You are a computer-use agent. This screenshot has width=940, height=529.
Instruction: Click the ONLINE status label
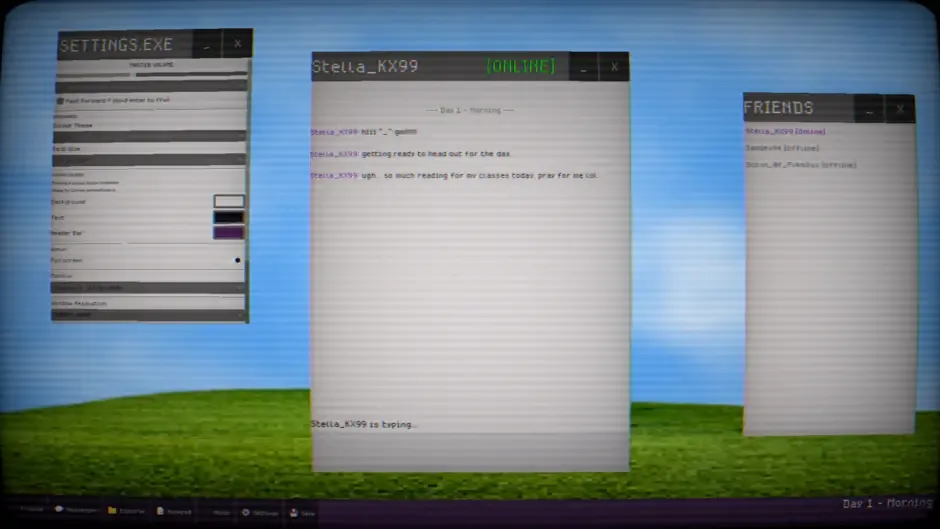tap(520, 66)
